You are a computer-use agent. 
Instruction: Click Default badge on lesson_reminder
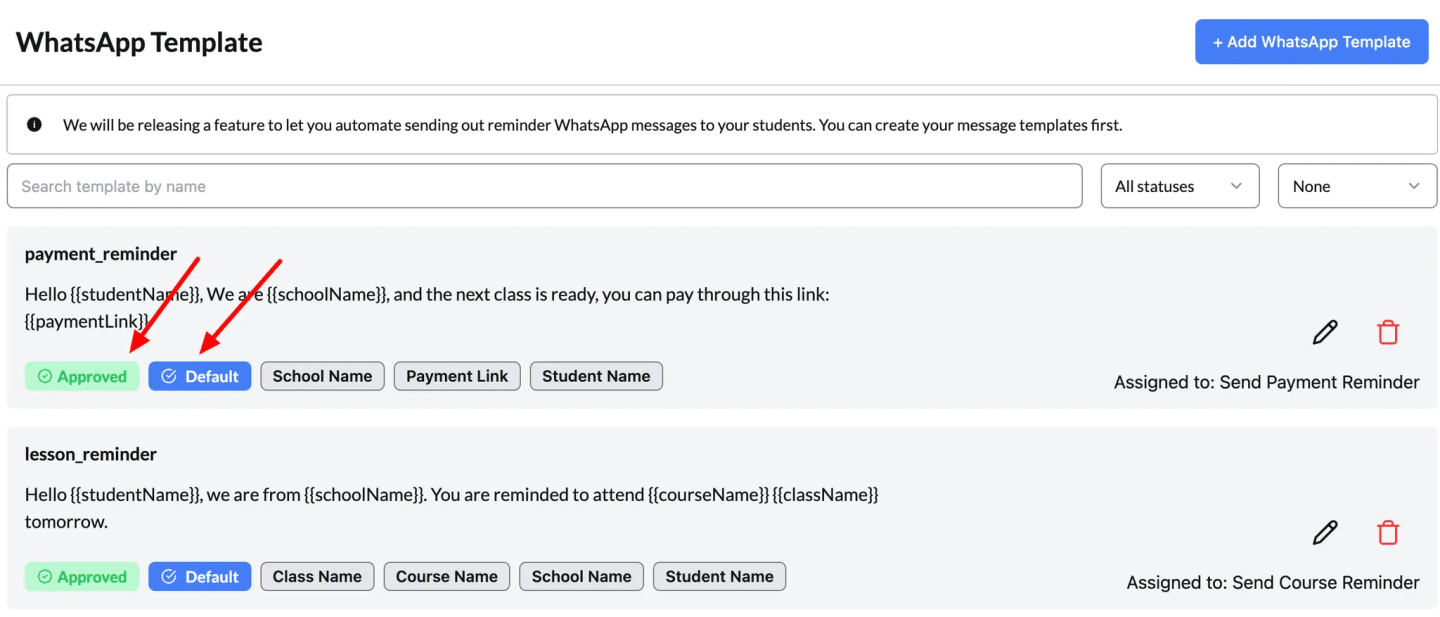point(200,576)
